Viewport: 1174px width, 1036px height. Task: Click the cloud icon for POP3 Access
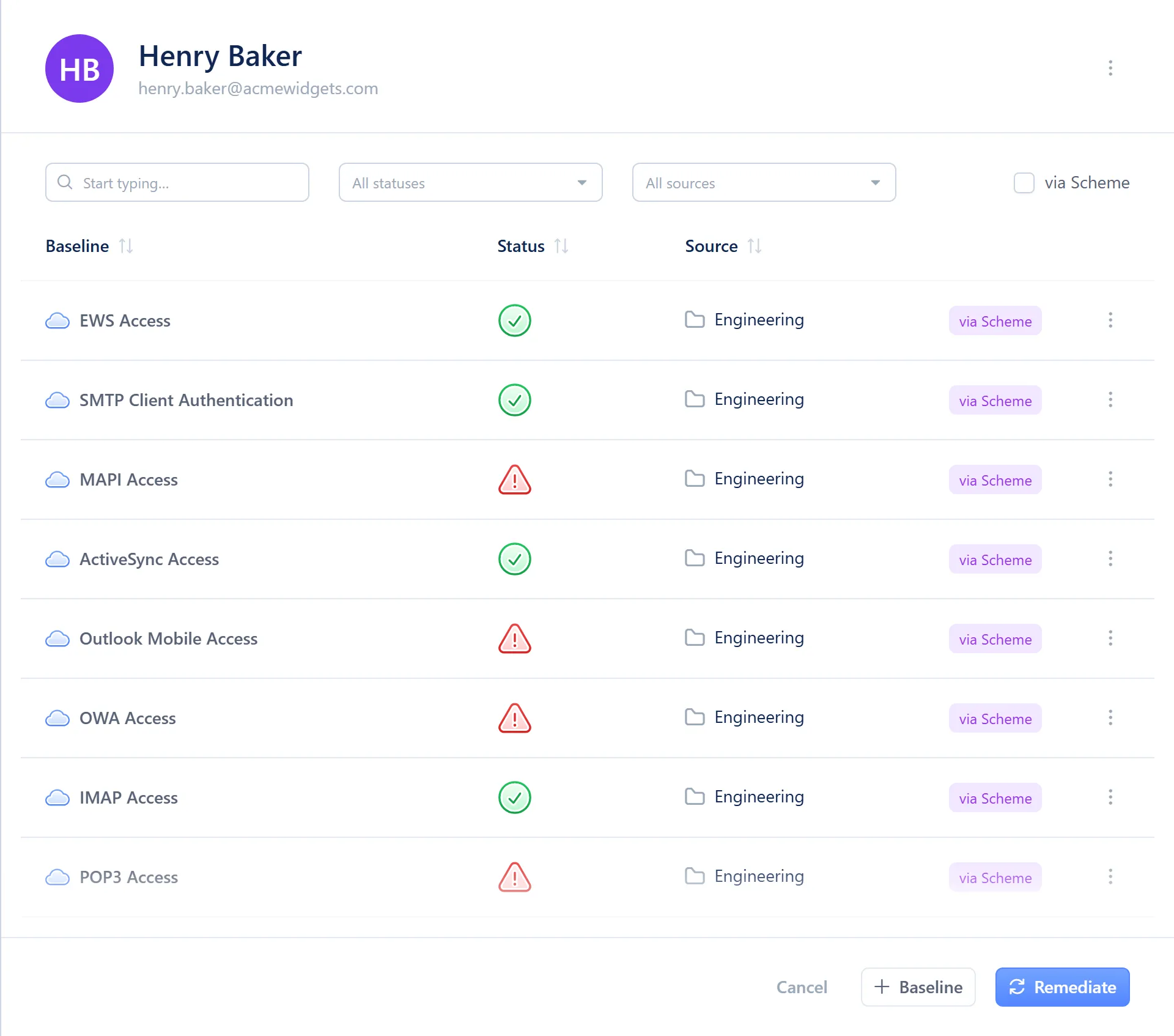click(x=57, y=877)
